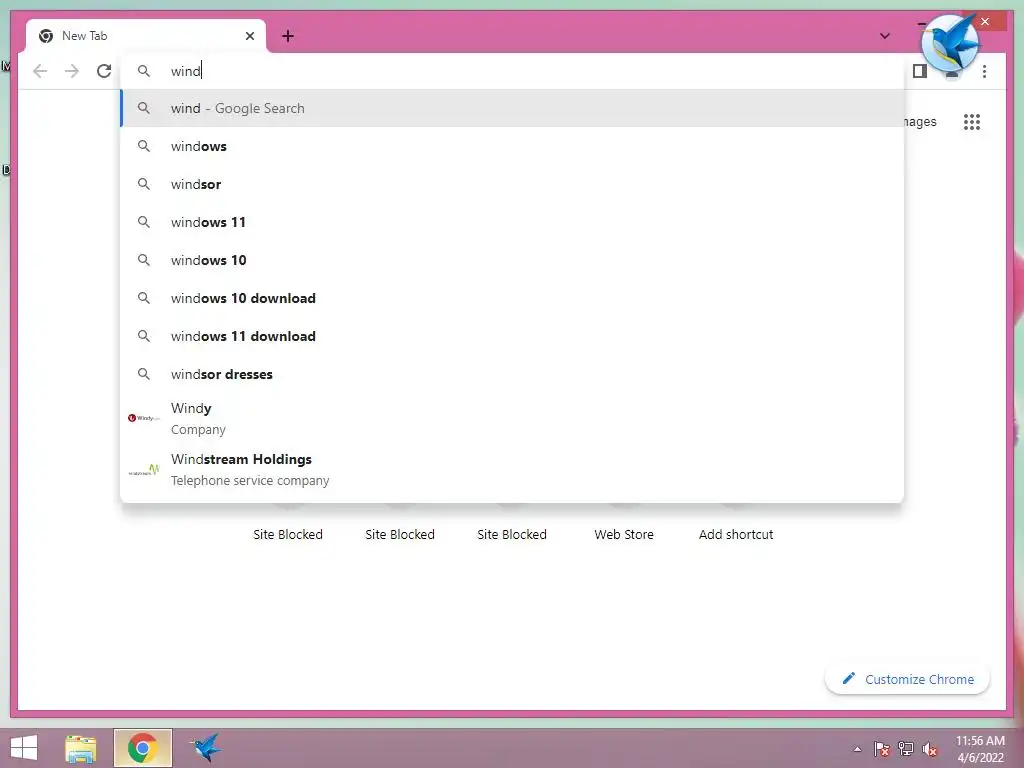Click the search icon beside windows 11
The image size is (1024, 768).
point(144,222)
